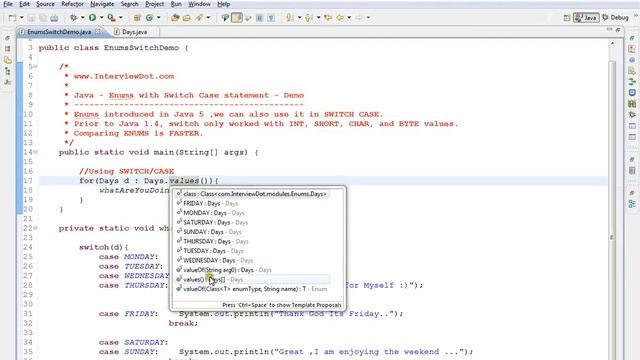Toggle Show Whitespace Characters button
This screenshot has height=360, width=640.
tap(271, 18)
